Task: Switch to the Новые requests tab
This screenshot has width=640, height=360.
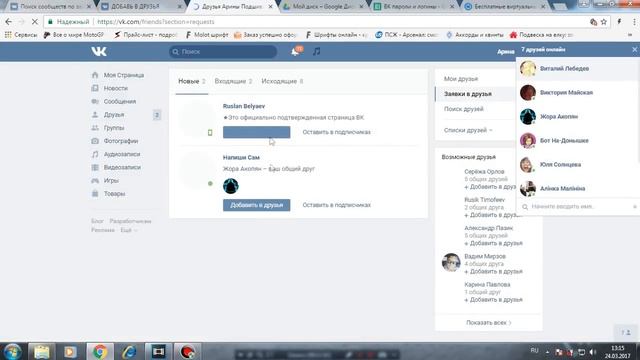Action: click(x=192, y=81)
